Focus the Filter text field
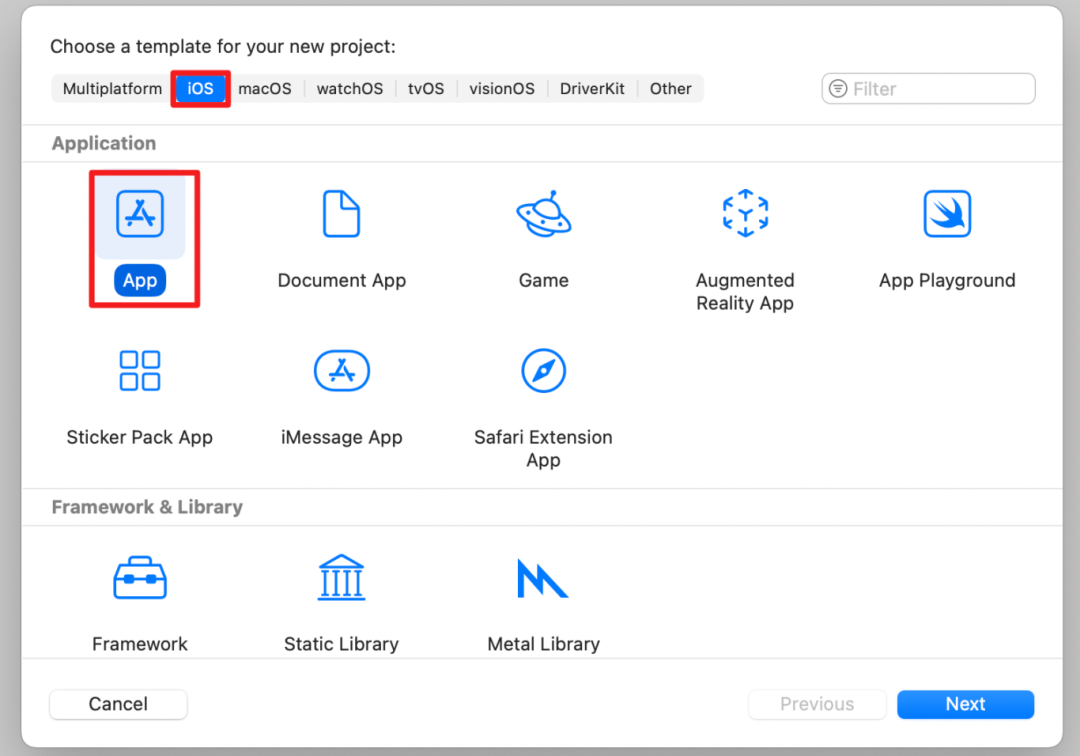The image size is (1080, 756). [x=928, y=89]
